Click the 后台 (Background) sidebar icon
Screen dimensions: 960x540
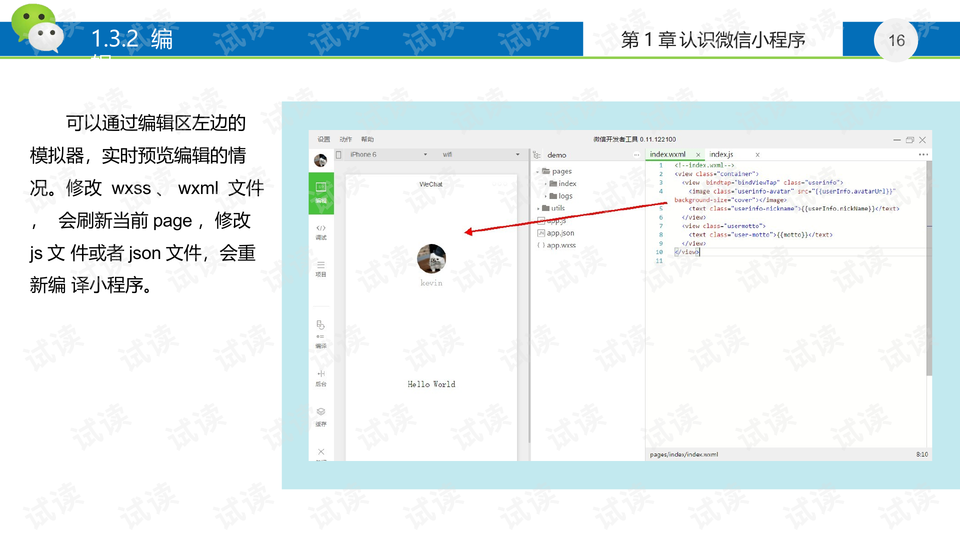321,378
